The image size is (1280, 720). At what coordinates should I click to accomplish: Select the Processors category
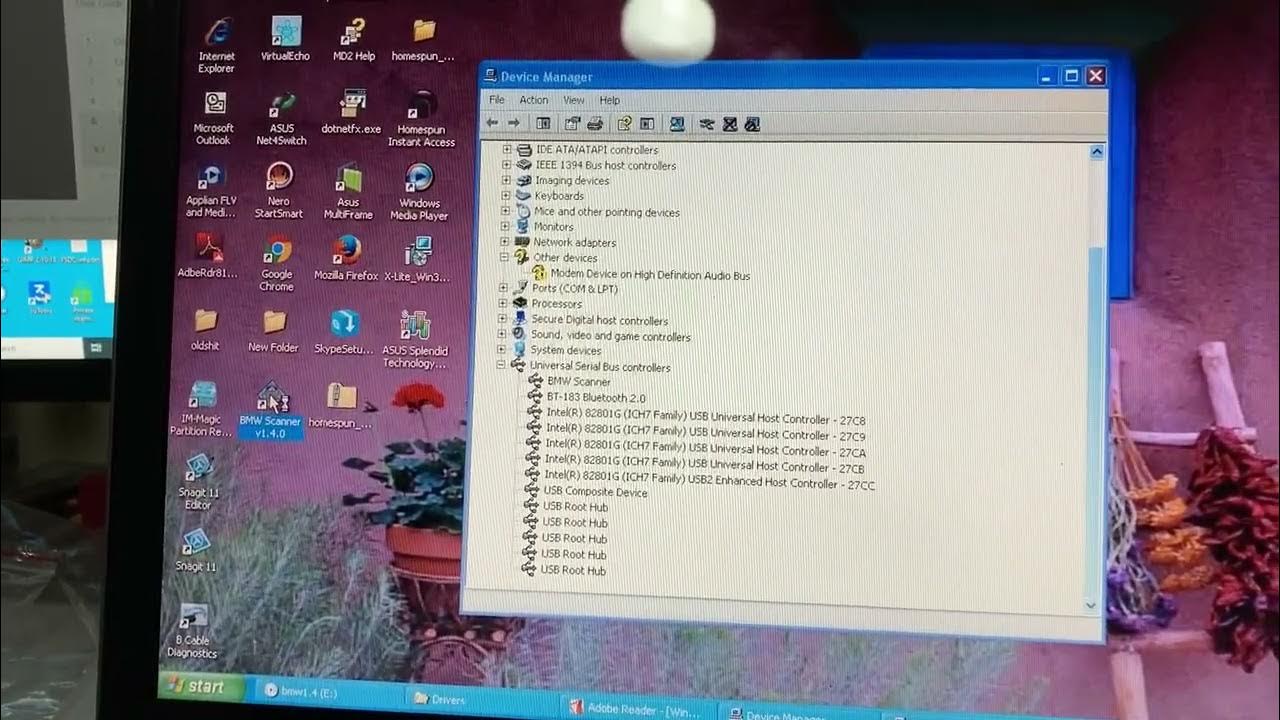[x=556, y=304]
